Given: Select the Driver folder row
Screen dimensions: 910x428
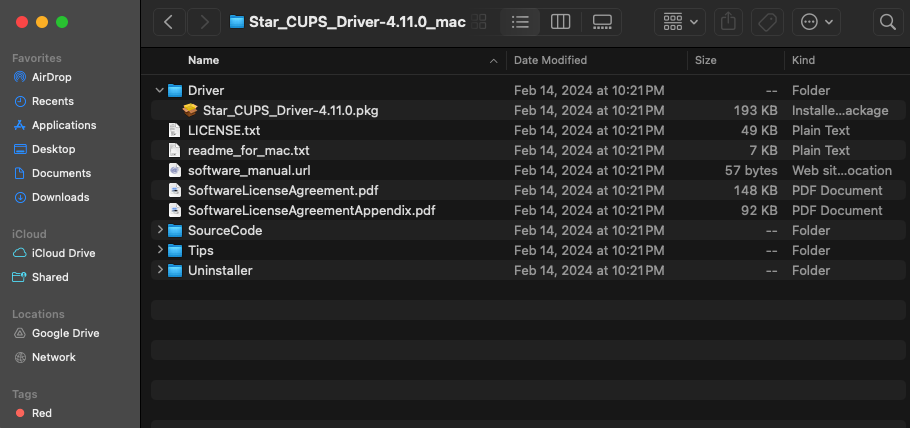Looking at the screenshot, I should pyautogui.click(x=528, y=90).
